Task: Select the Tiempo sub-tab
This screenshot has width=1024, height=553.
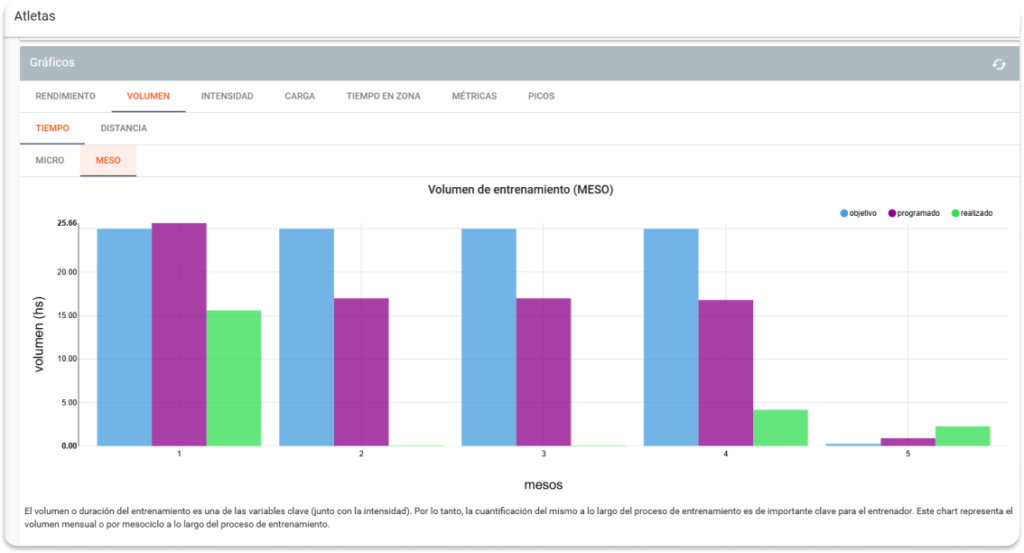Action: click(52, 129)
